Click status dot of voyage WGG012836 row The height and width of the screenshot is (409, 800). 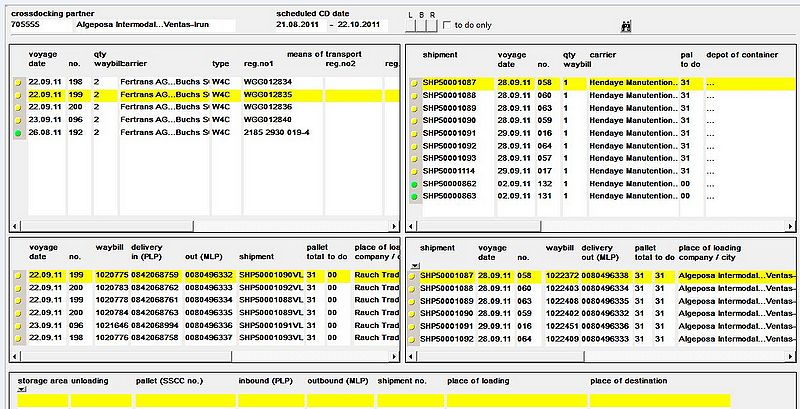tap(18, 108)
